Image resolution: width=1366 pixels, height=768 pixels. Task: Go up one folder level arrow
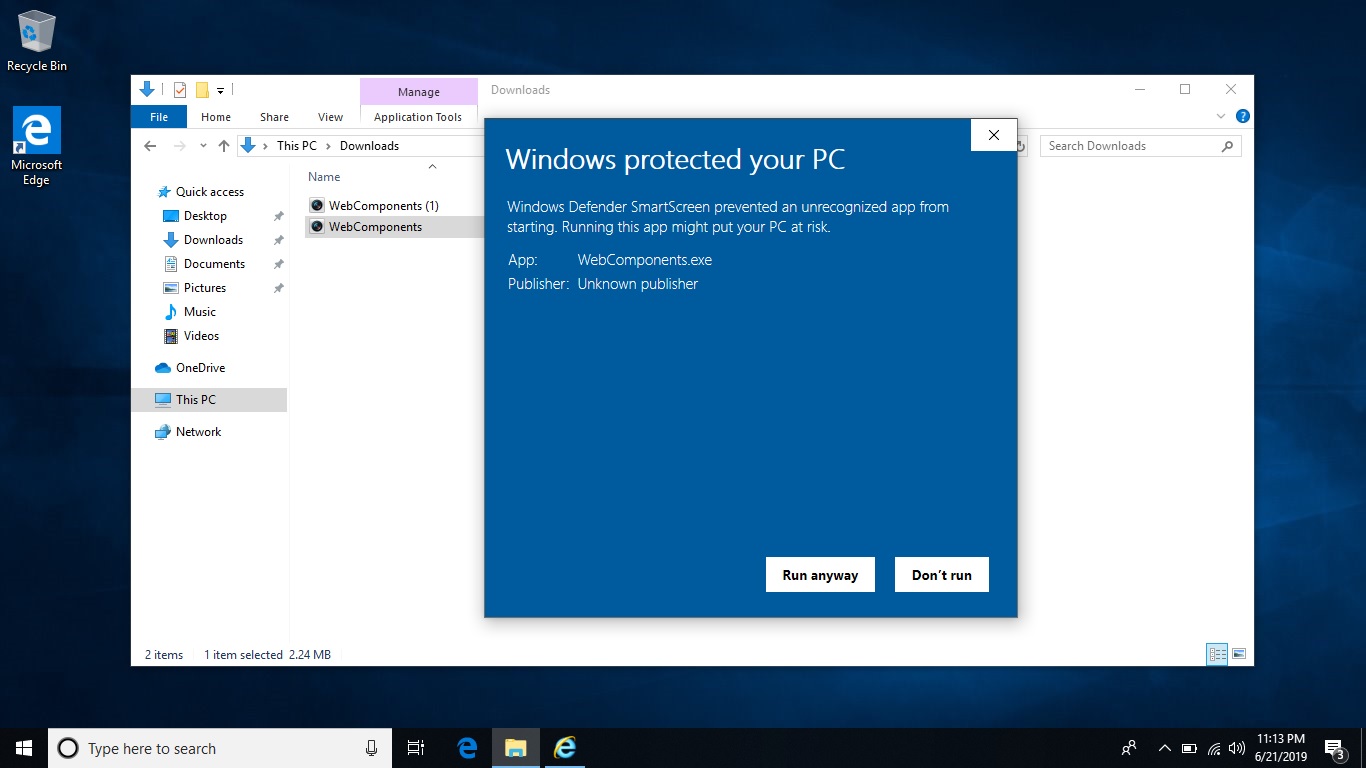(224, 146)
